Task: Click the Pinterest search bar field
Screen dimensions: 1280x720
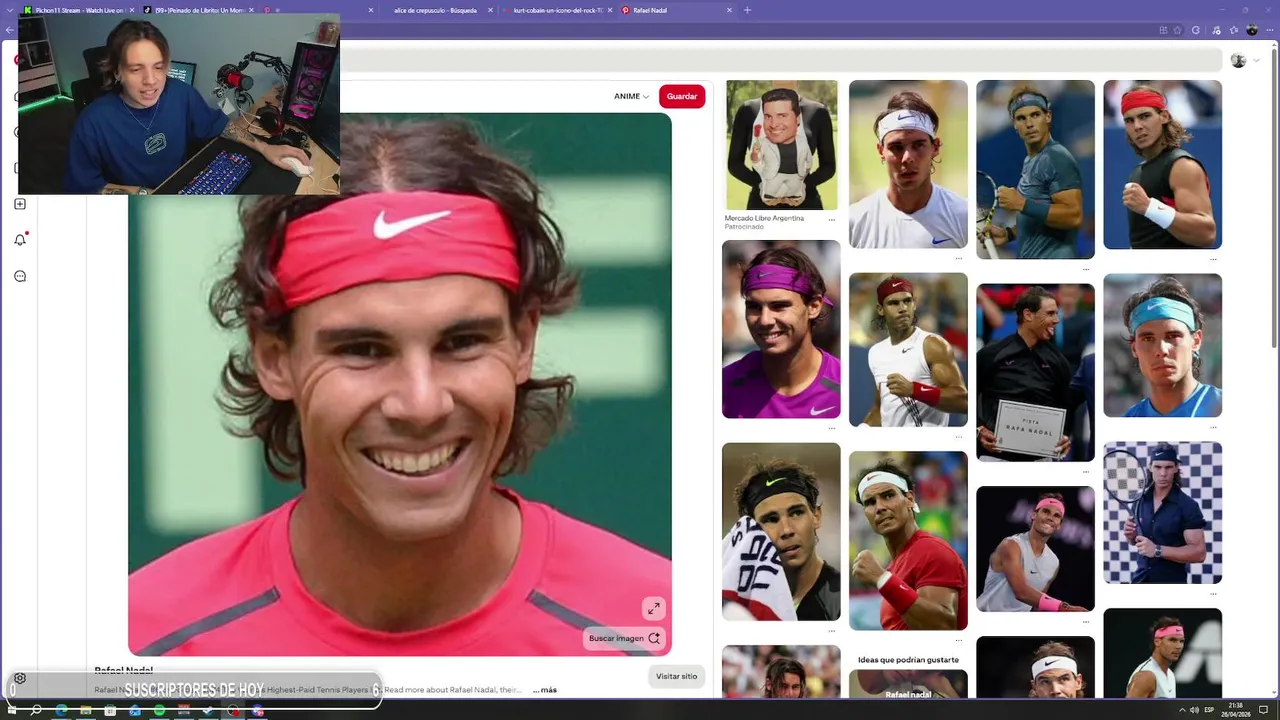Action: [x=780, y=60]
